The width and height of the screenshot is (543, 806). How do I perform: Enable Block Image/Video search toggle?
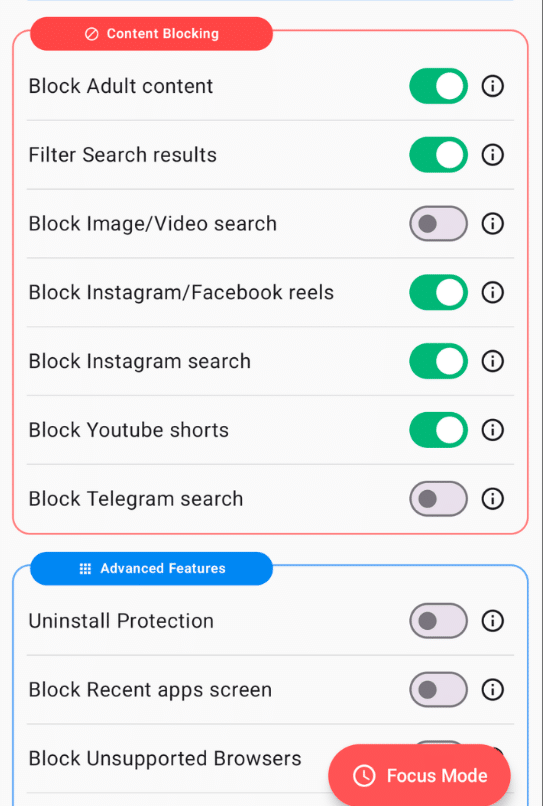click(x=439, y=224)
